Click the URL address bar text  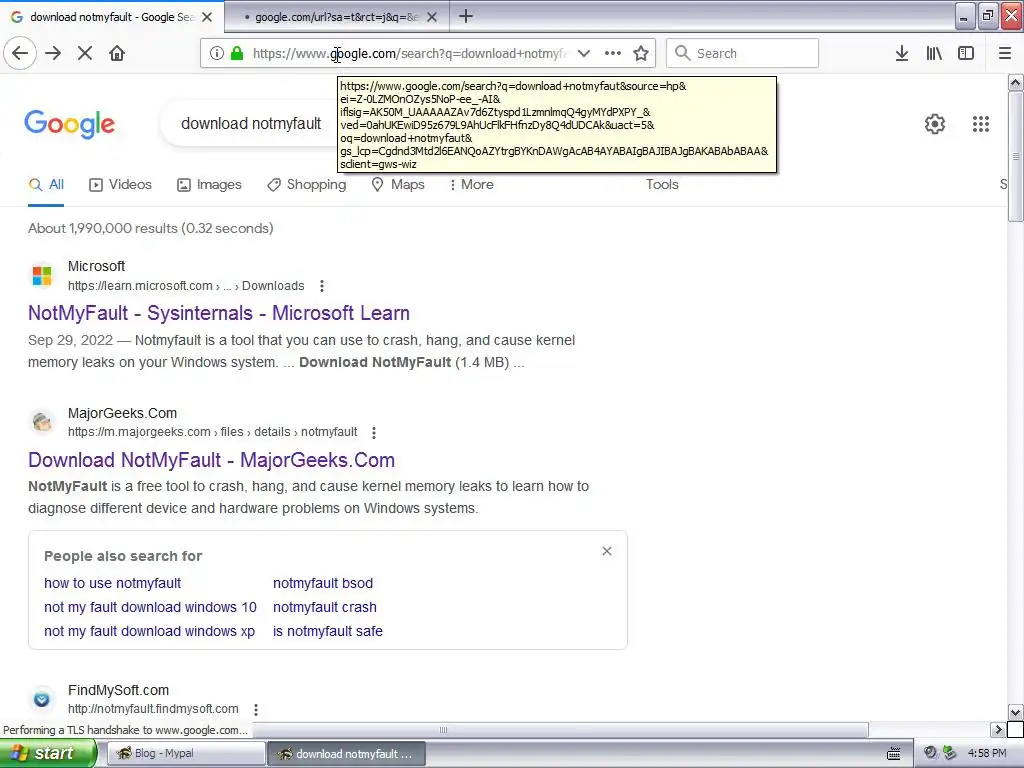point(410,53)
